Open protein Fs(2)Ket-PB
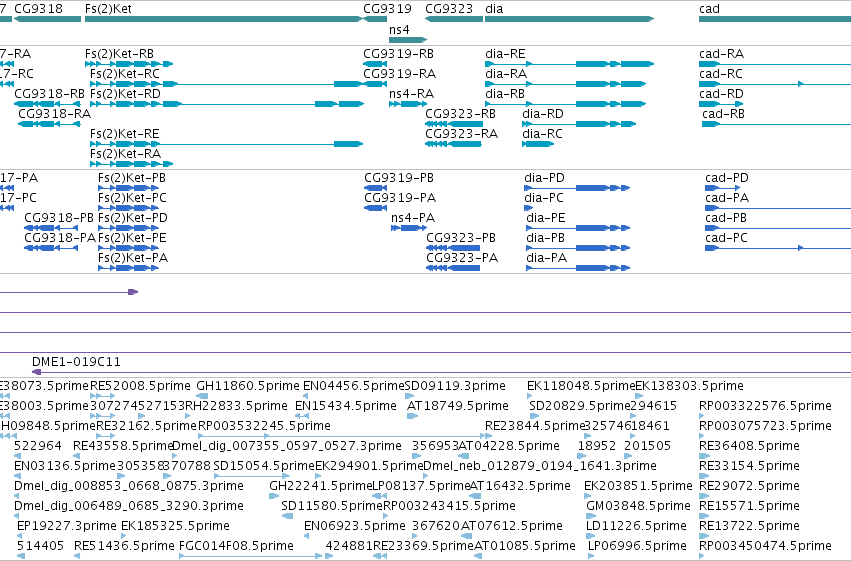The height and width of the screenshot is (561, 851). tap(129, 188)
